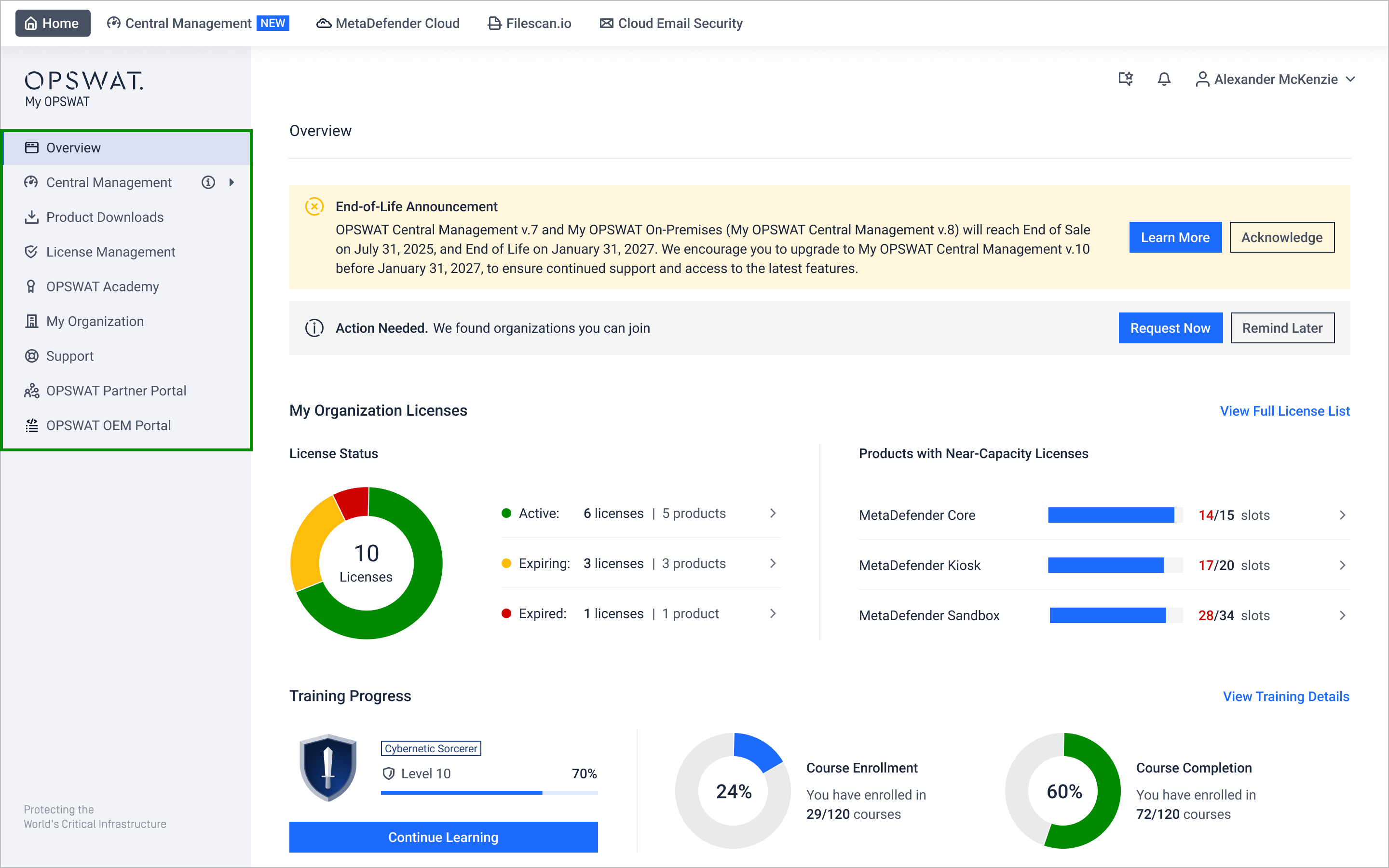The height and width of the screenshot is (868, 1389).
Task: Click the Cybernetic Sorcerer badge label
Action: point(431,748)
